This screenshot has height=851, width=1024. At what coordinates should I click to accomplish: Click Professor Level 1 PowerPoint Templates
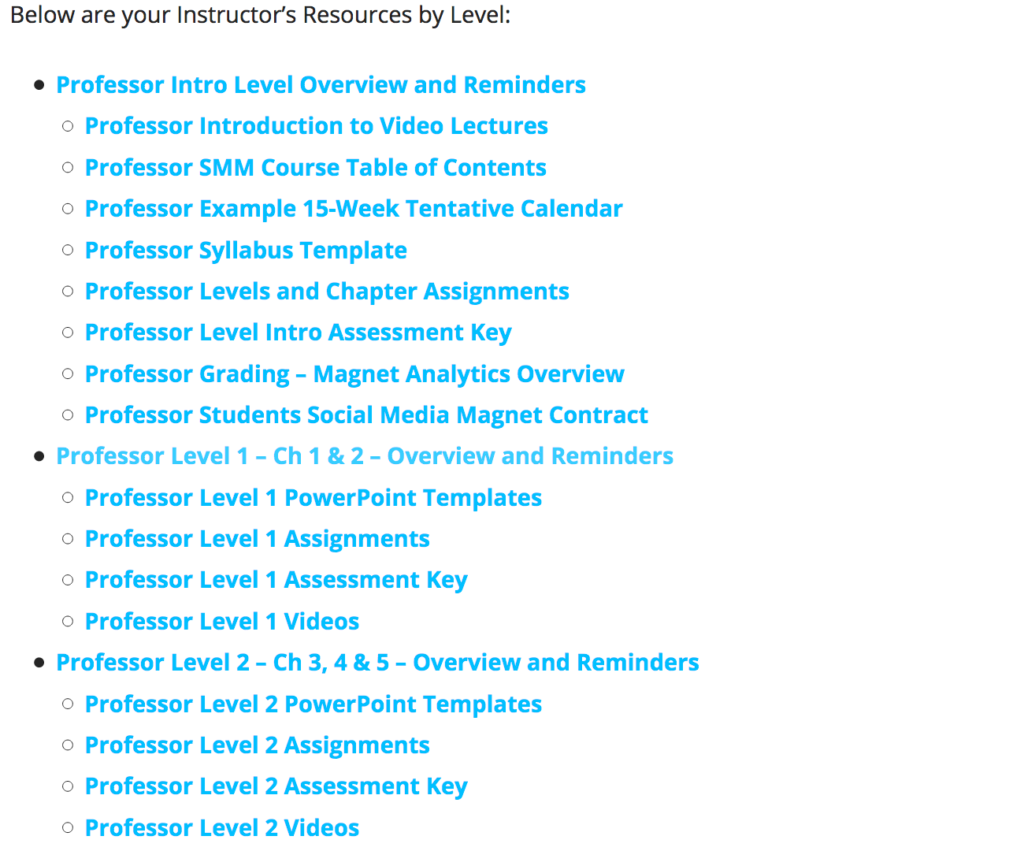click(x=313, y=498)
